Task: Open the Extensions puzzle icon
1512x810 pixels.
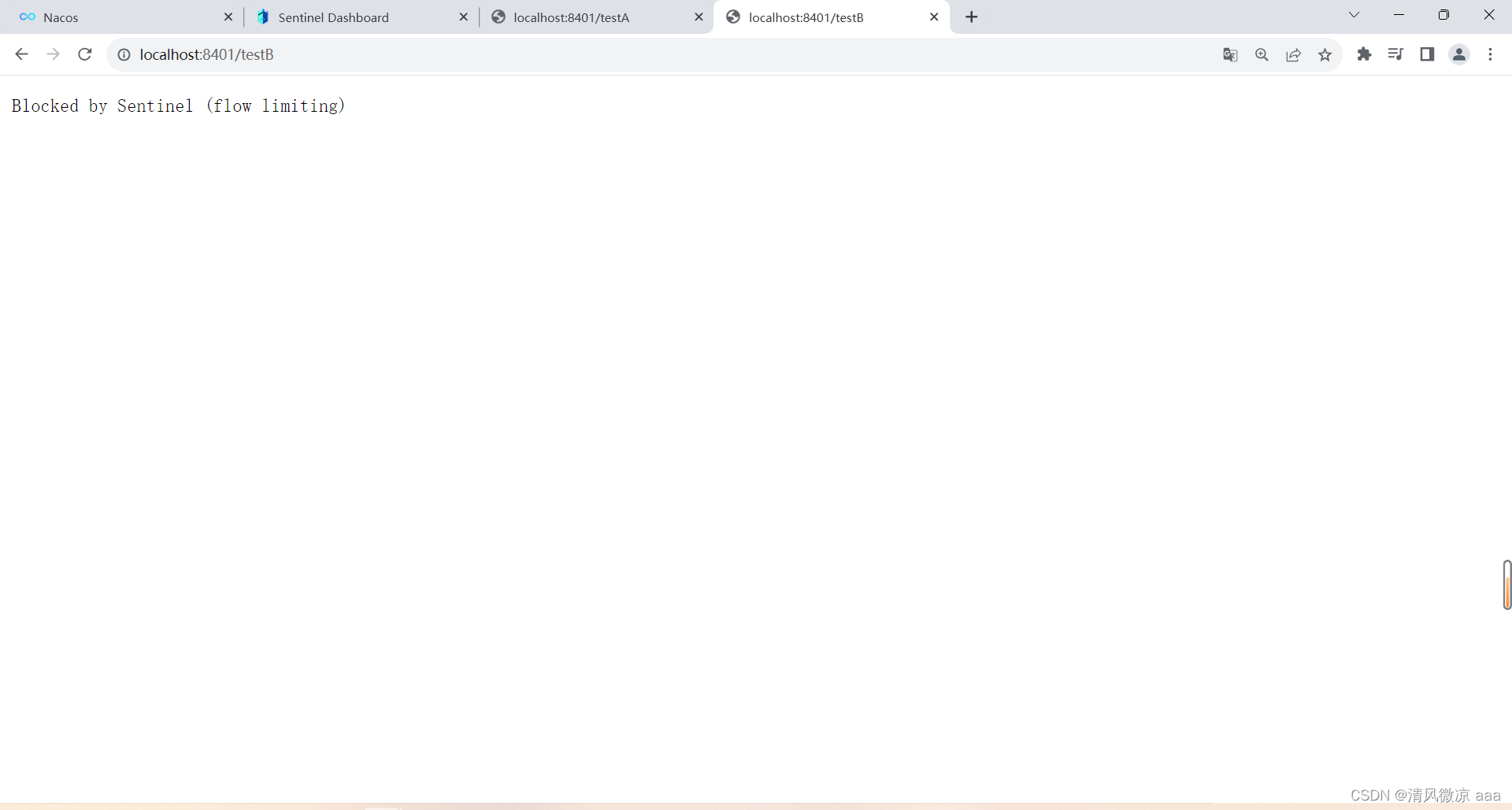Action: pos(1364,54)
